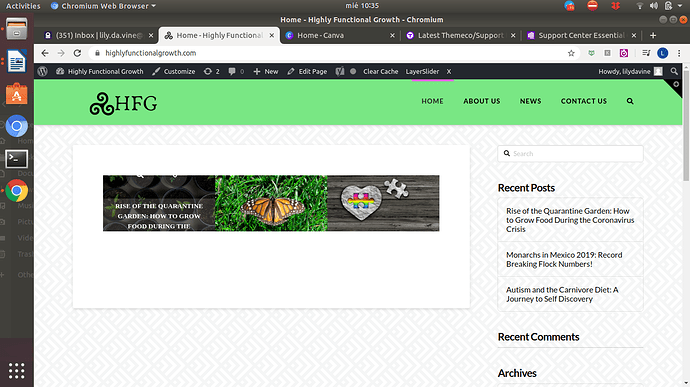Close the Home - Canva tab
Image resolution: width=690 pixels, height=387 pixels.
392,35
